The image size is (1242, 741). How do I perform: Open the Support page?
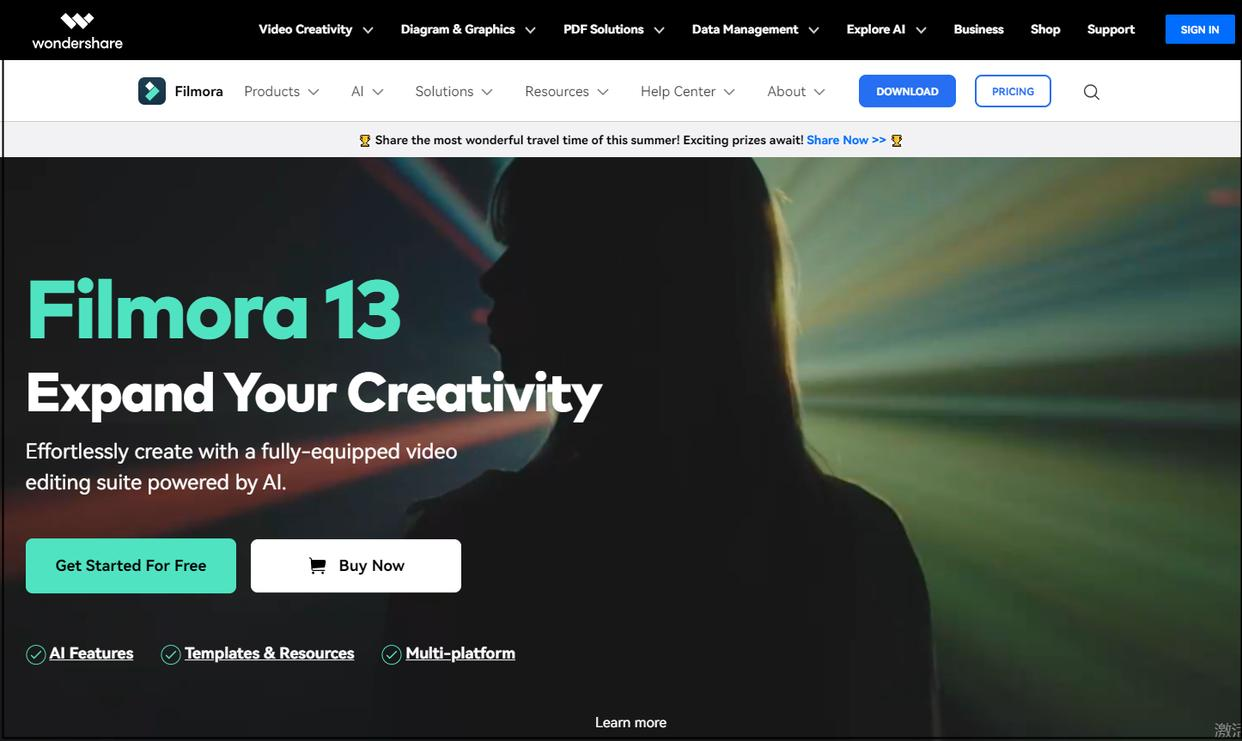click(1111, 29)
